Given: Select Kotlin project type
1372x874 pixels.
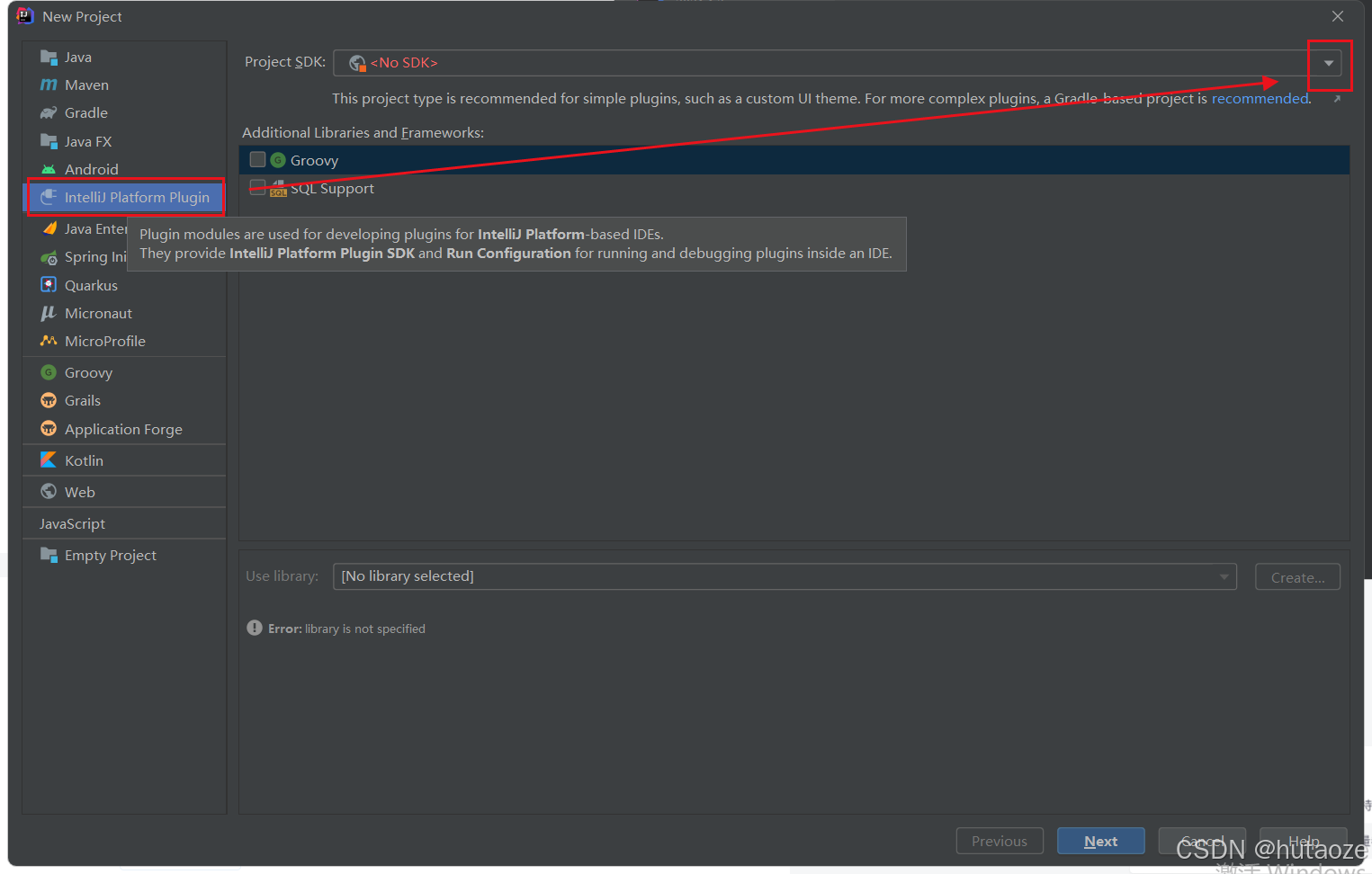Looking at the screenshot, I should (x=124, y=460).
